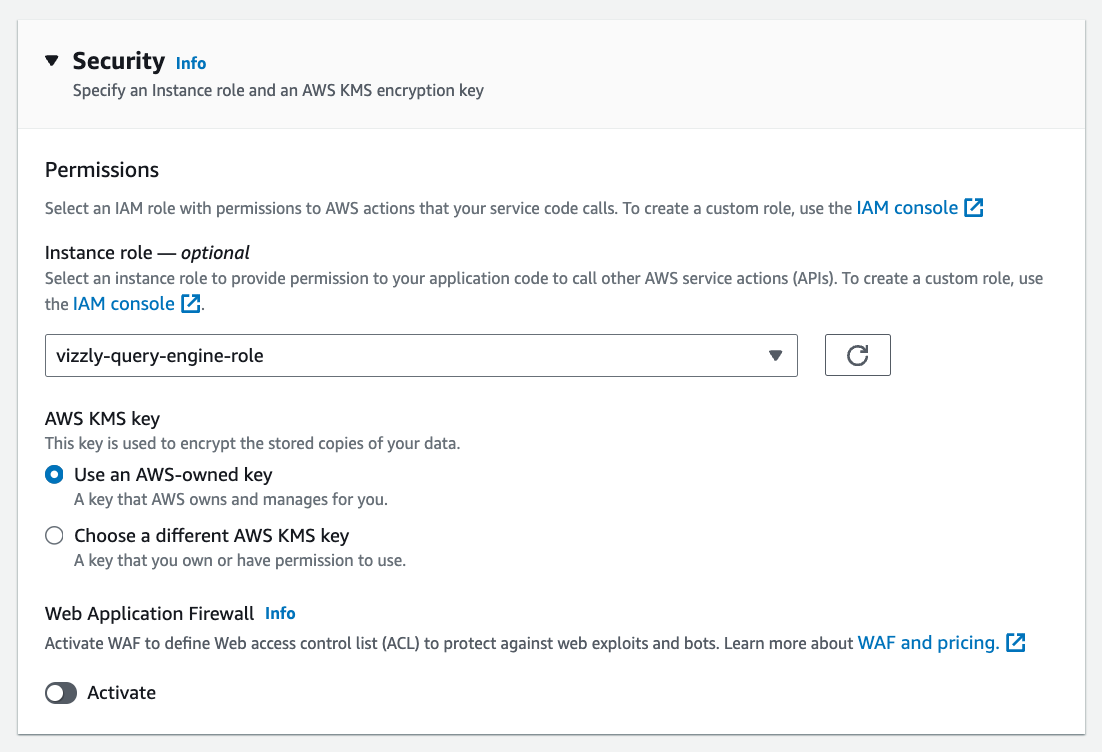Refresh the instance role list
This screenshot has width=1102, height=752.
(x=857, y=355)
